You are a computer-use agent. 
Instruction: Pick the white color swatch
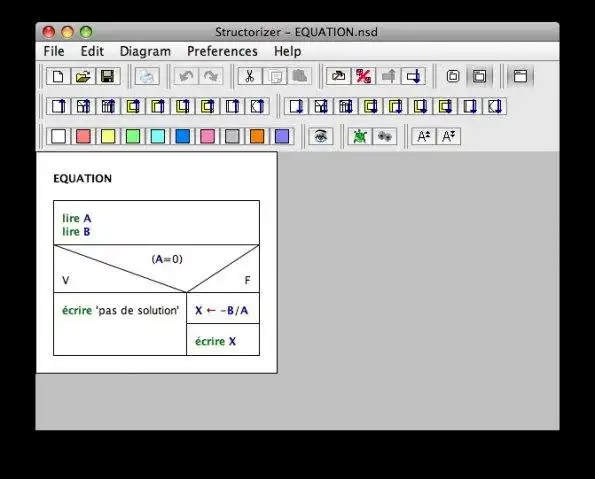58,136
